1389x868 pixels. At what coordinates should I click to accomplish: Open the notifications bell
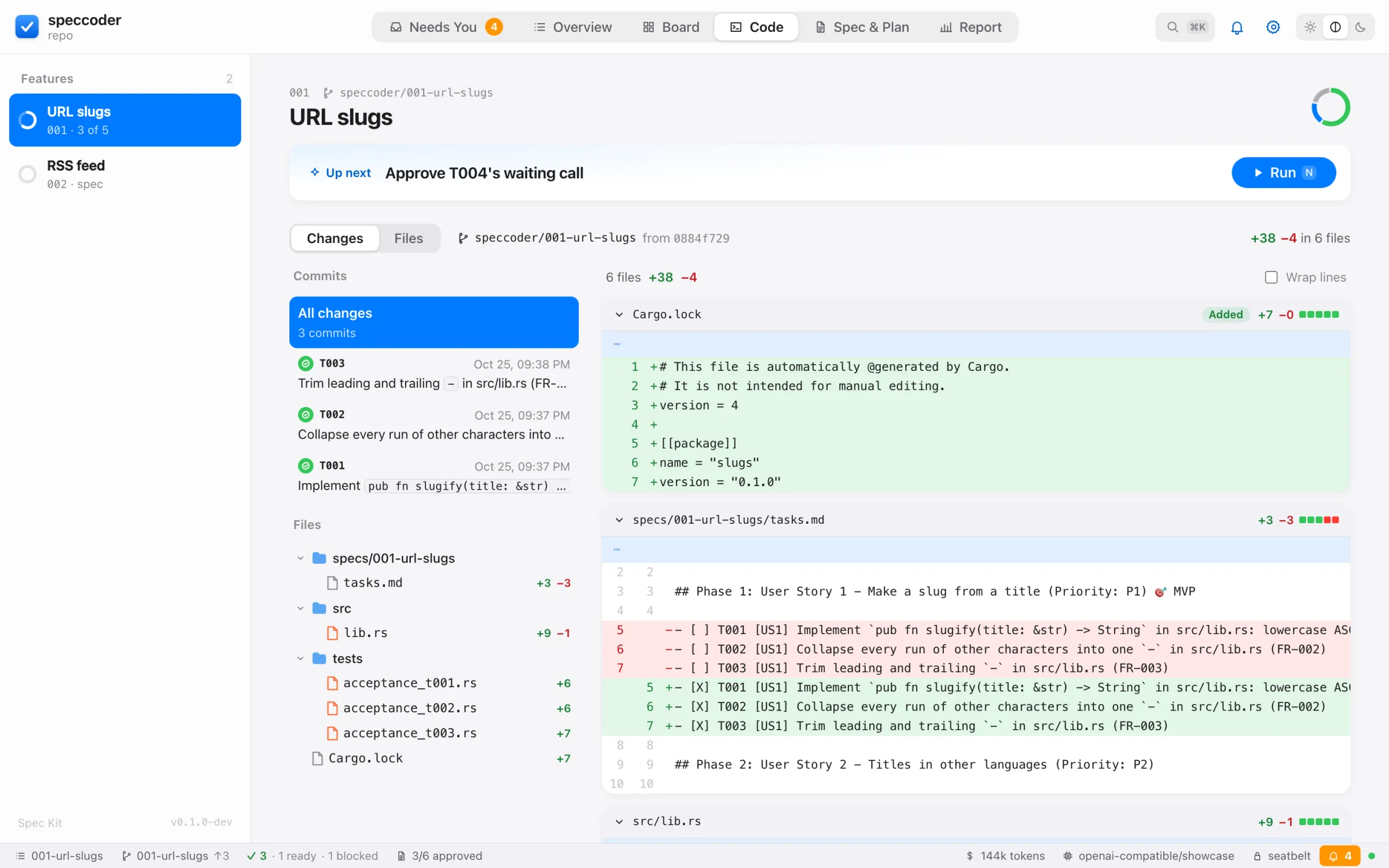[x=1237, y=27]
